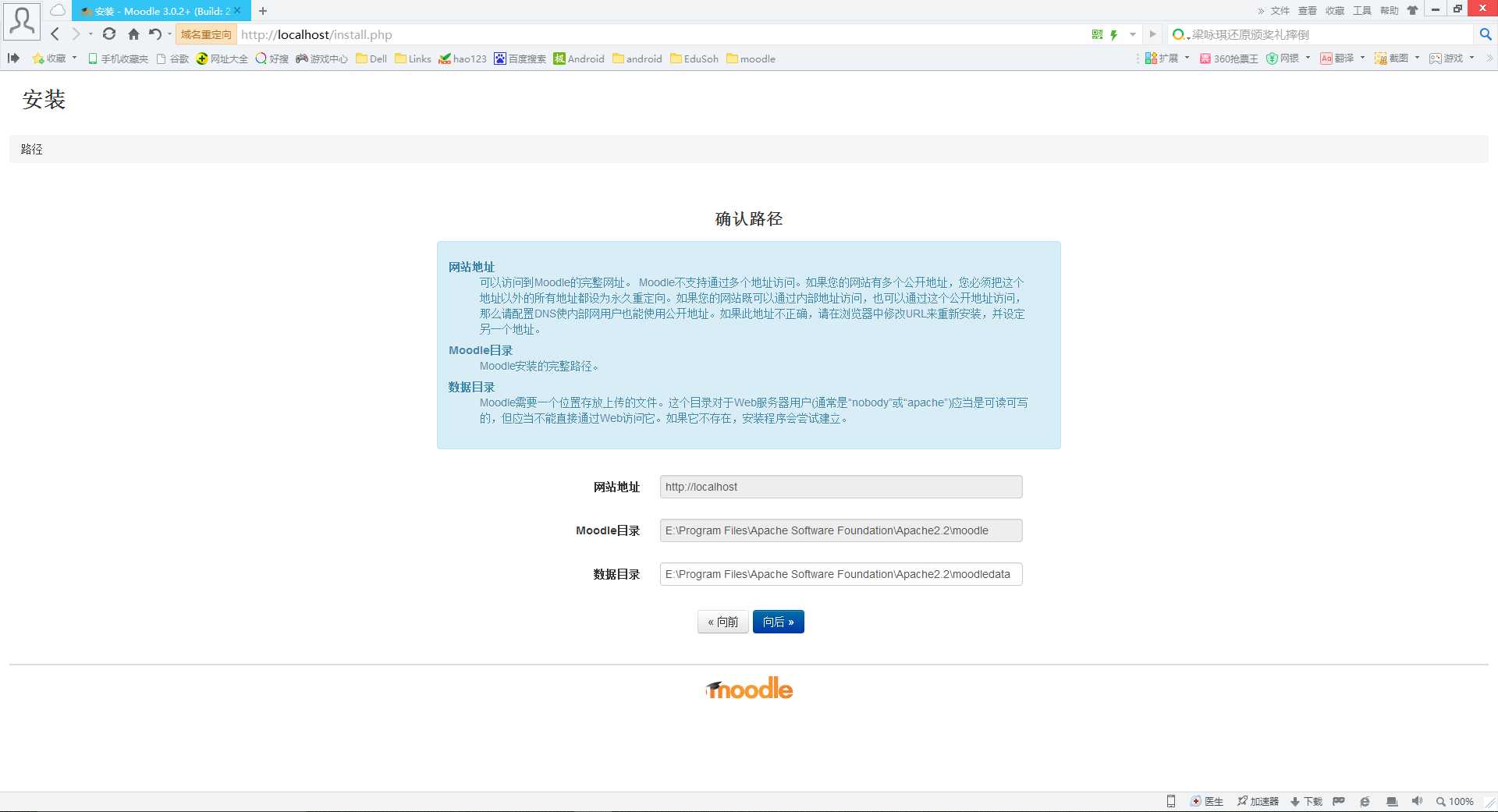Image resolution: width=1498 pixels, height=812 pixels.
Task: Open the 好搜 bookmark
Action: point(272,59)
